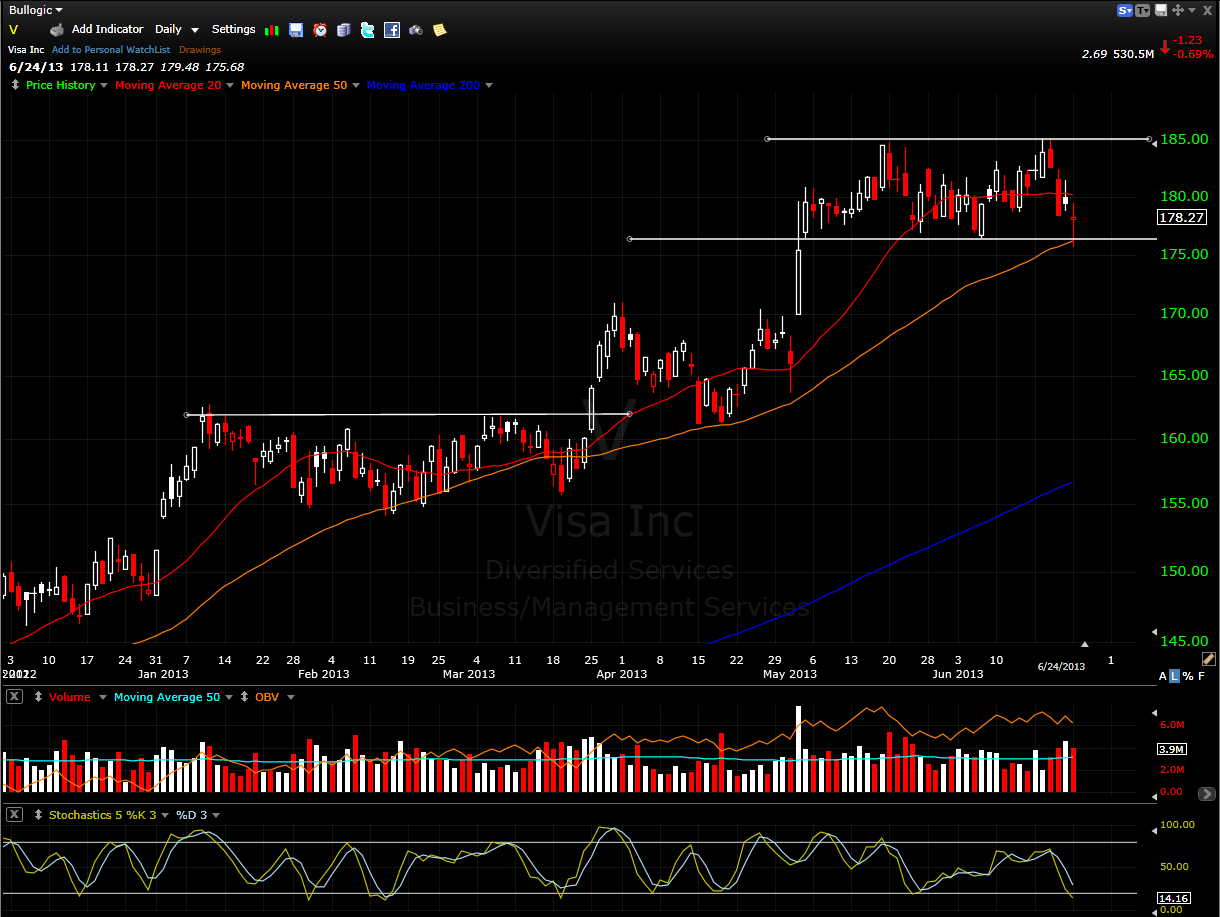Click the 530.5M value at top right
The height and width of the screenshot is (917, 1220).
1134,54
